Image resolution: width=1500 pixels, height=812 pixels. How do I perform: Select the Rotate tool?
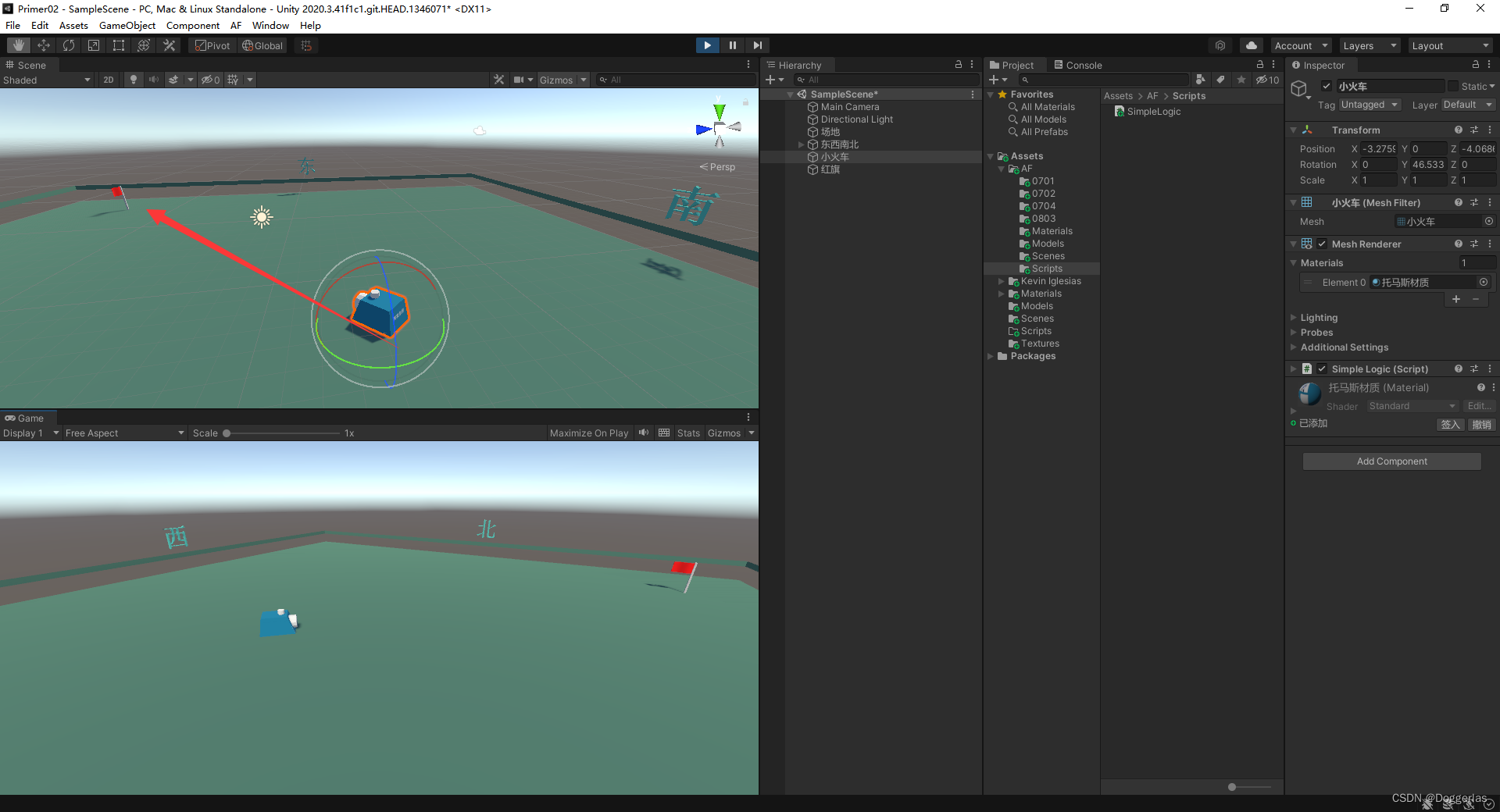point(69,45)
